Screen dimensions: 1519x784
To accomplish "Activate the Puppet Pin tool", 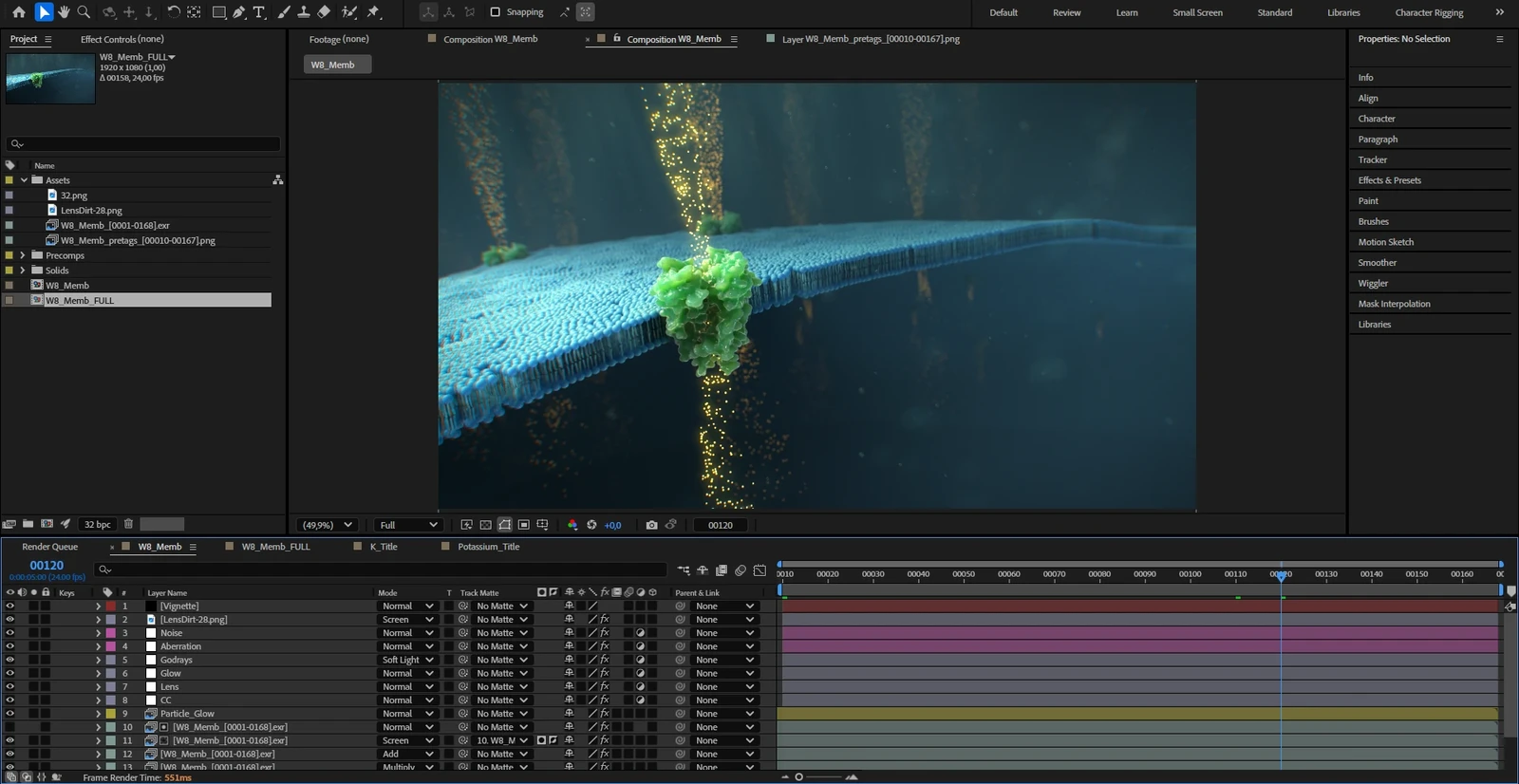I will 373,12.
